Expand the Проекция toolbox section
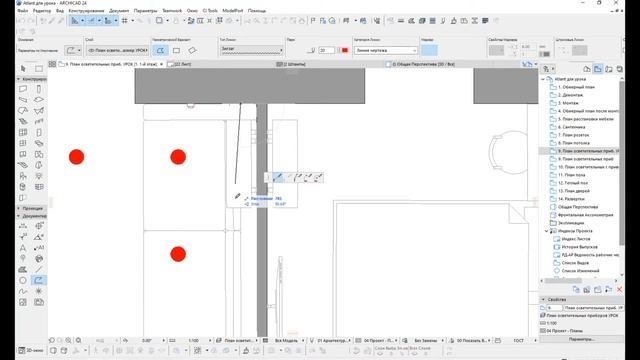Screen dimensions: 640x360 point(19,208)
